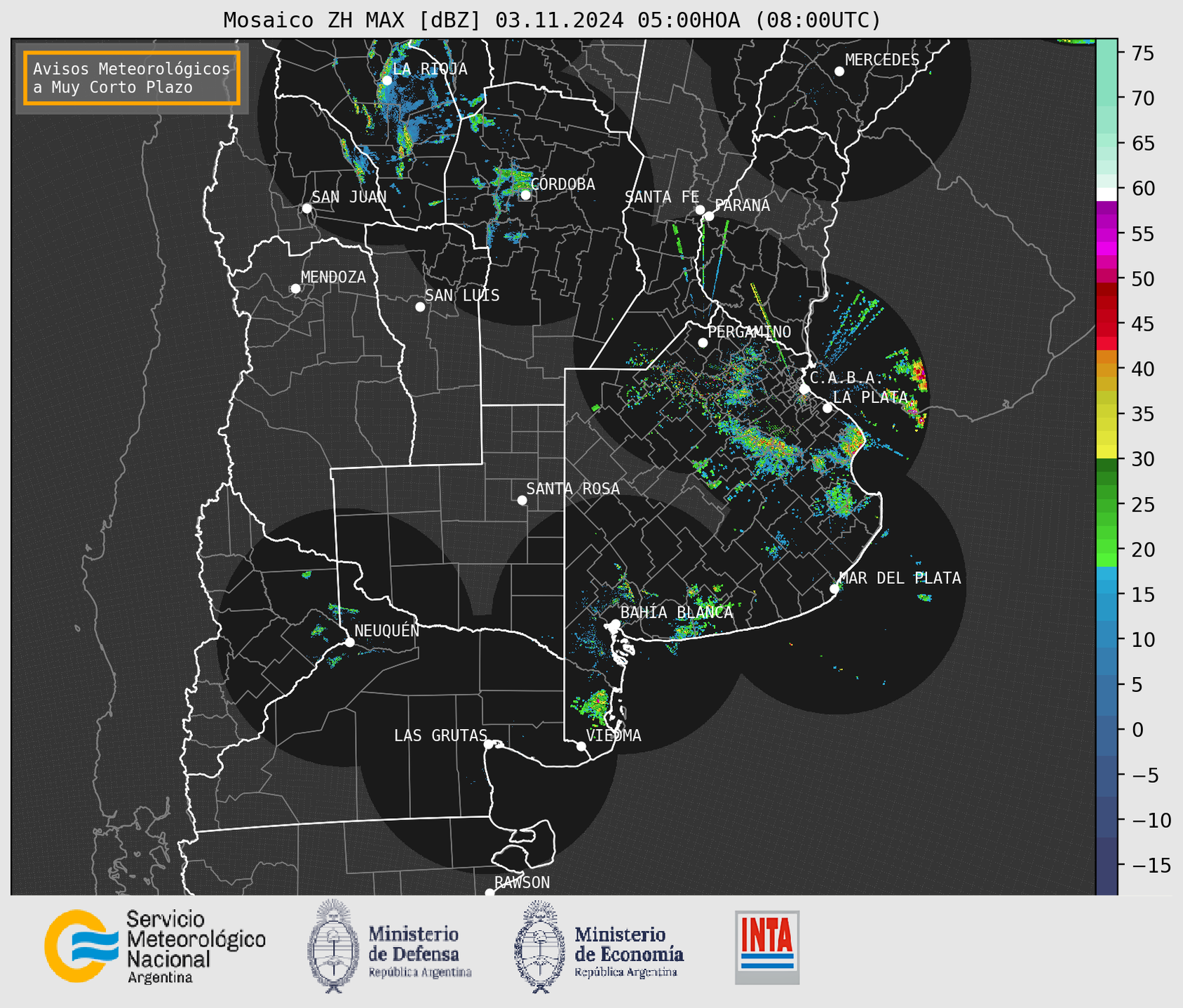This screenshot has width=1183, height=1008.
Task: Click the SANTA ROSA label text
Action: 573,489
